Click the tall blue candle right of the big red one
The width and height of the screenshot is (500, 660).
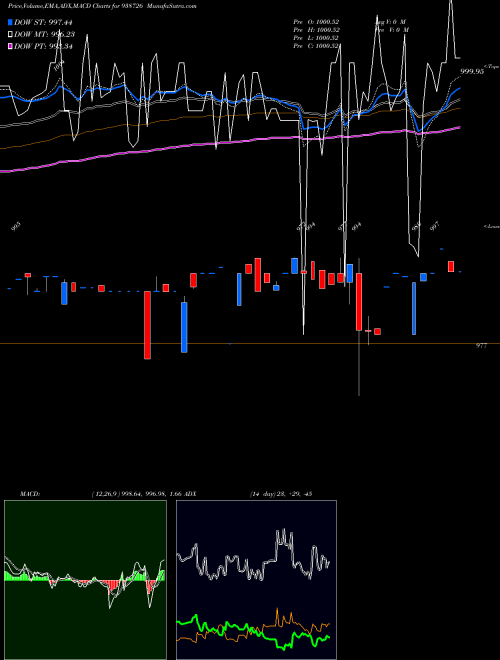coord(184,327)
